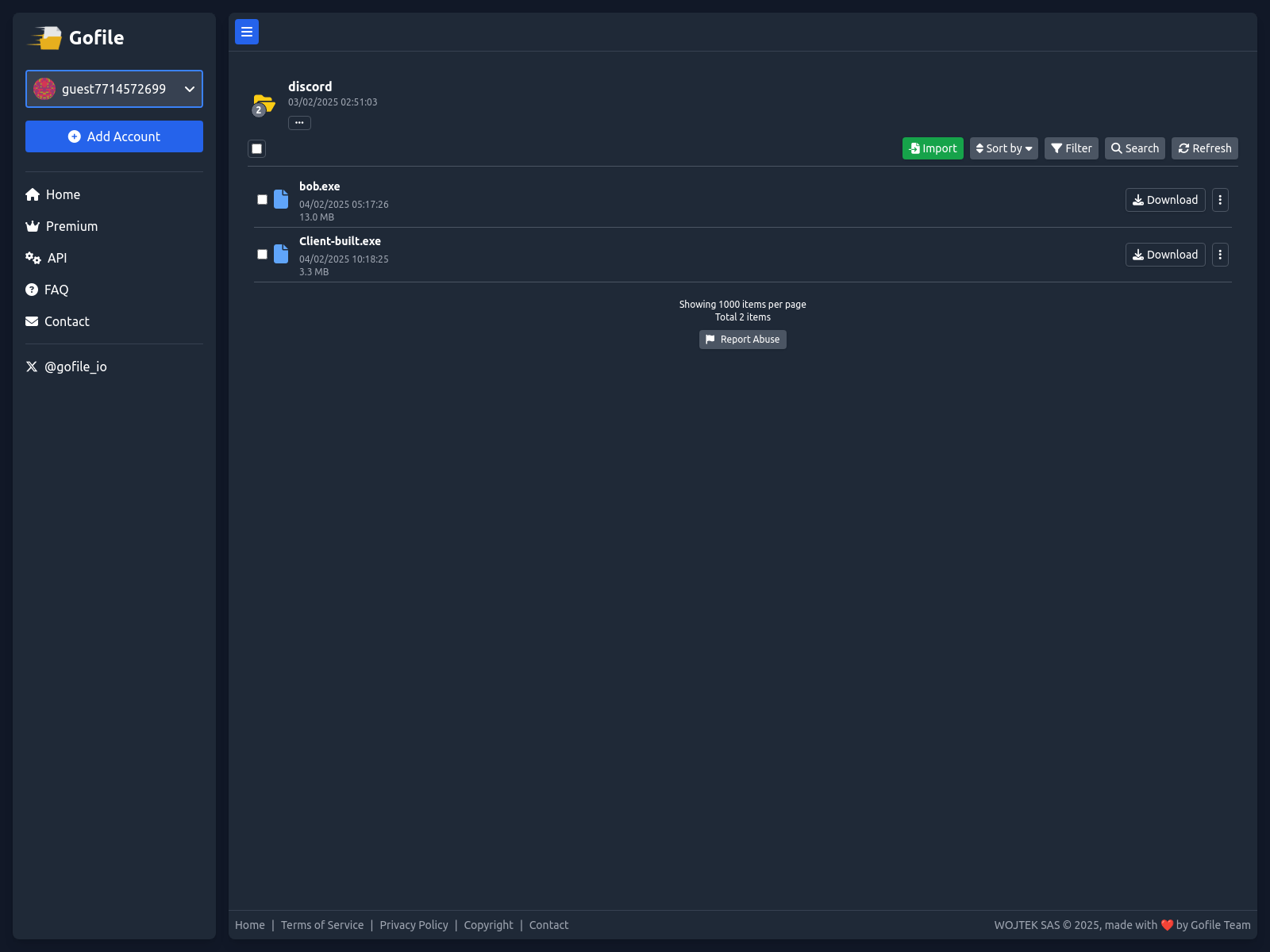Open the Sort by dropdown
Viewport: 1270px width, 952px height.
click(x=1003, y=148)
